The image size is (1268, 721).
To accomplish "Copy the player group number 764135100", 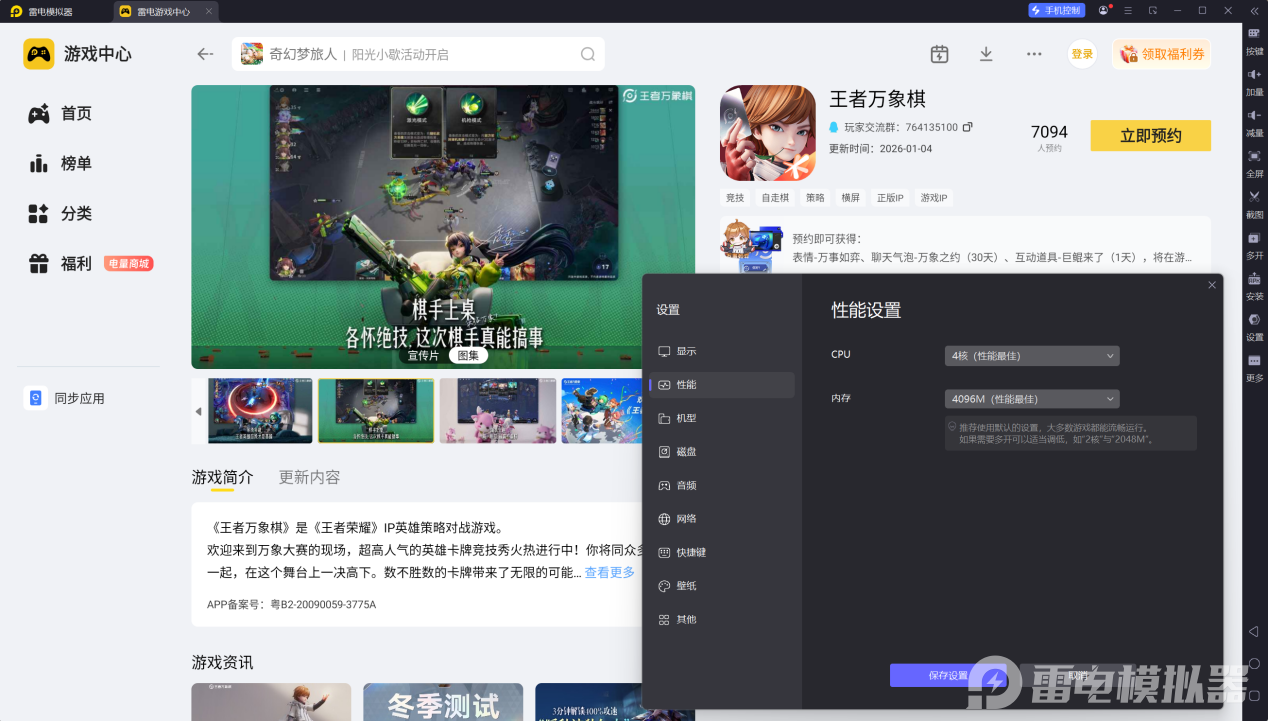I will tap(967, 127).
